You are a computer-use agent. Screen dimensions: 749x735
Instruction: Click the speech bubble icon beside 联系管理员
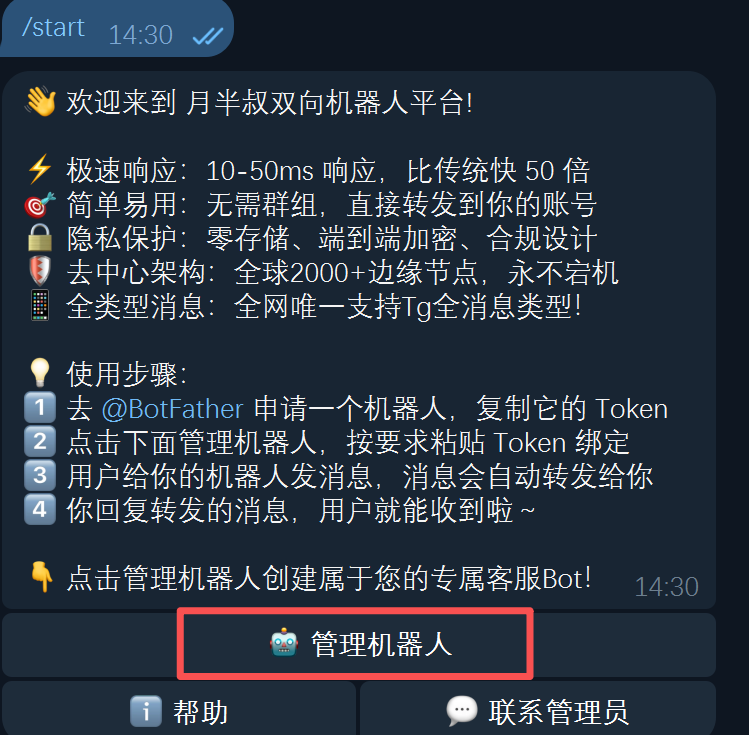pyautogui.click(x=461, y=711)
